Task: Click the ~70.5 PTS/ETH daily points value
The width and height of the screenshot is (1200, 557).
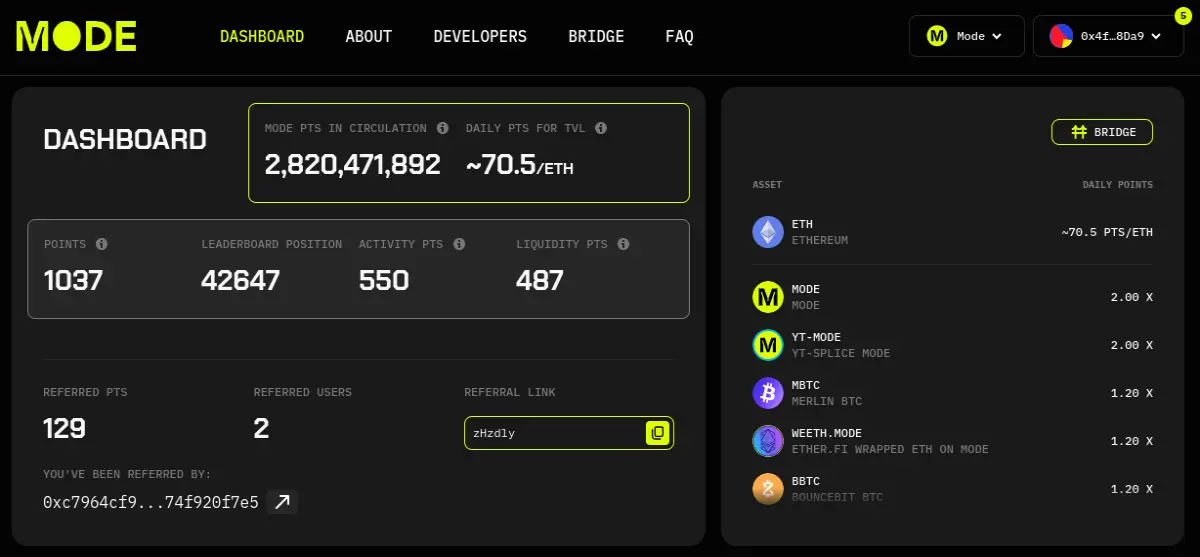Action: pyautogui.click(x=1107, y=232)
